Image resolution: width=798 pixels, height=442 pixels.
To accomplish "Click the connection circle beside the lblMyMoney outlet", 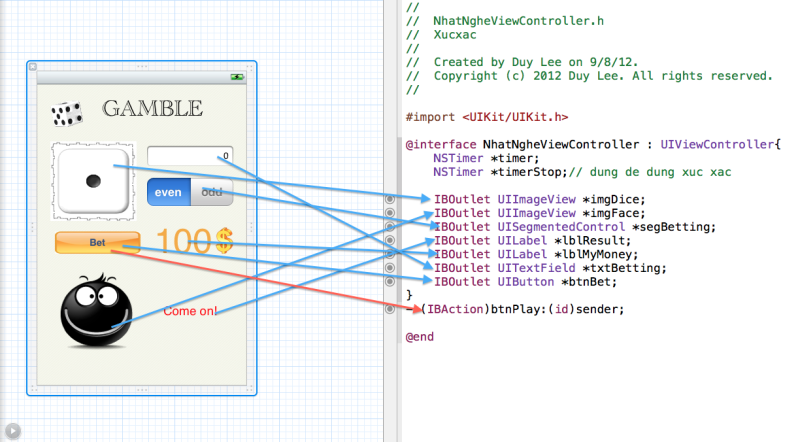I will [390, 254].
